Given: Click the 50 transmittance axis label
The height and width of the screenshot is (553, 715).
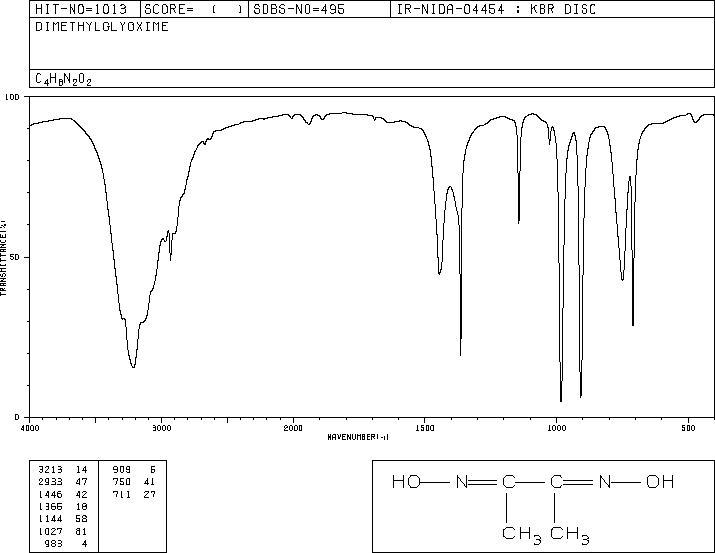Looking at the screenshot, I should (15, 257).
